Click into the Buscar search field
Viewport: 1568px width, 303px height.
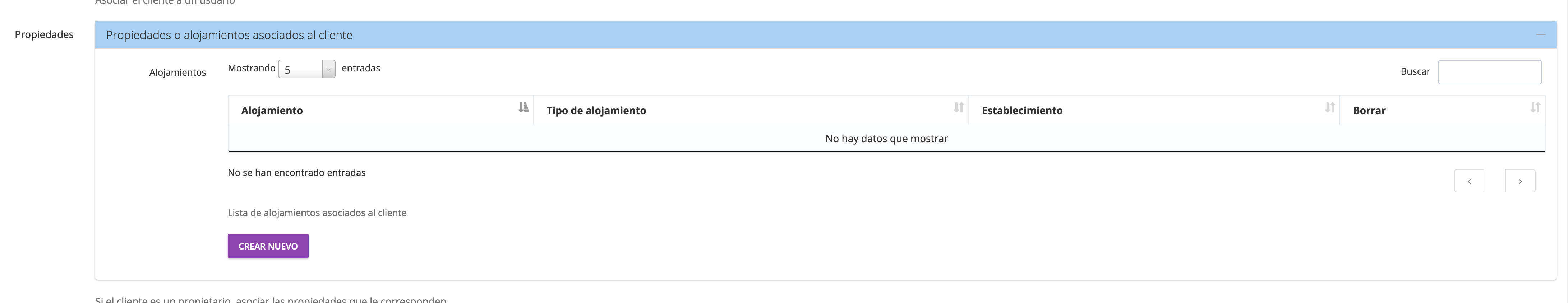[x=1489, y=72]
